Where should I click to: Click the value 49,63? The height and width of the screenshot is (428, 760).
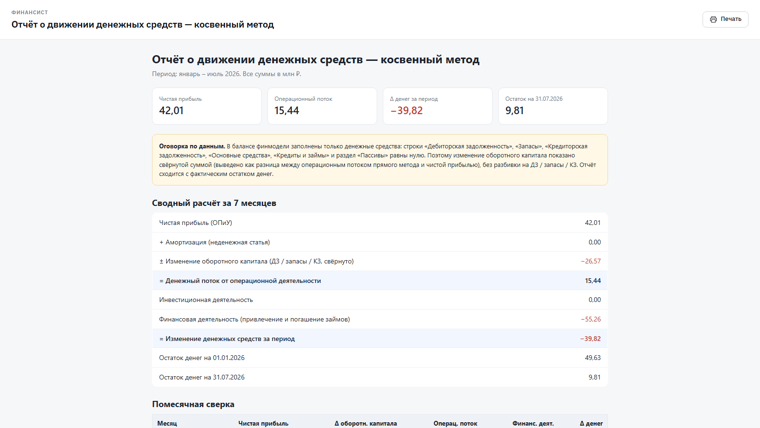coord(593,358)
